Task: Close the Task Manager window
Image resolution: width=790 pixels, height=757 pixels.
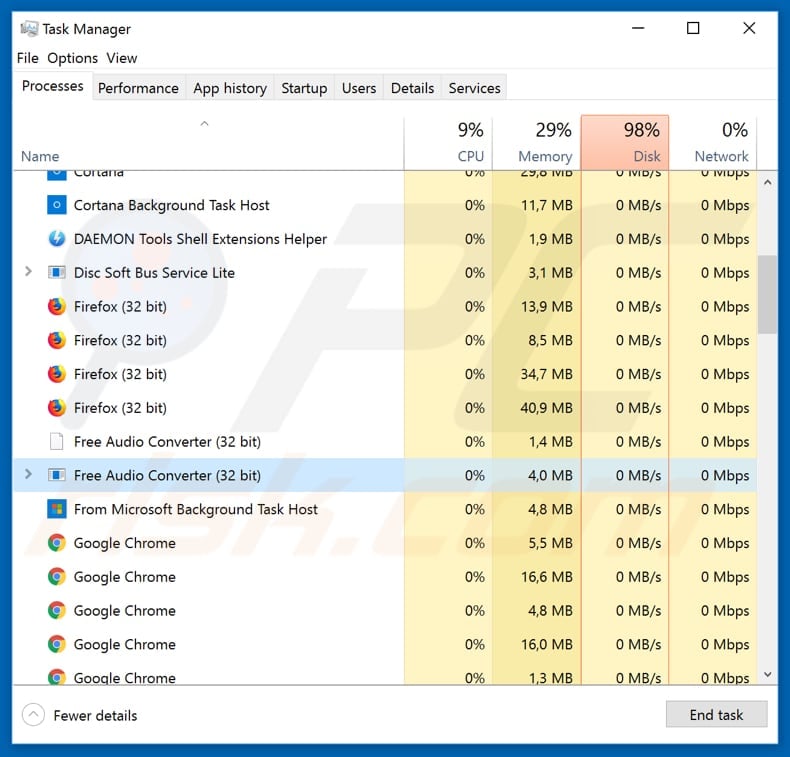Action: pos(749,28)
